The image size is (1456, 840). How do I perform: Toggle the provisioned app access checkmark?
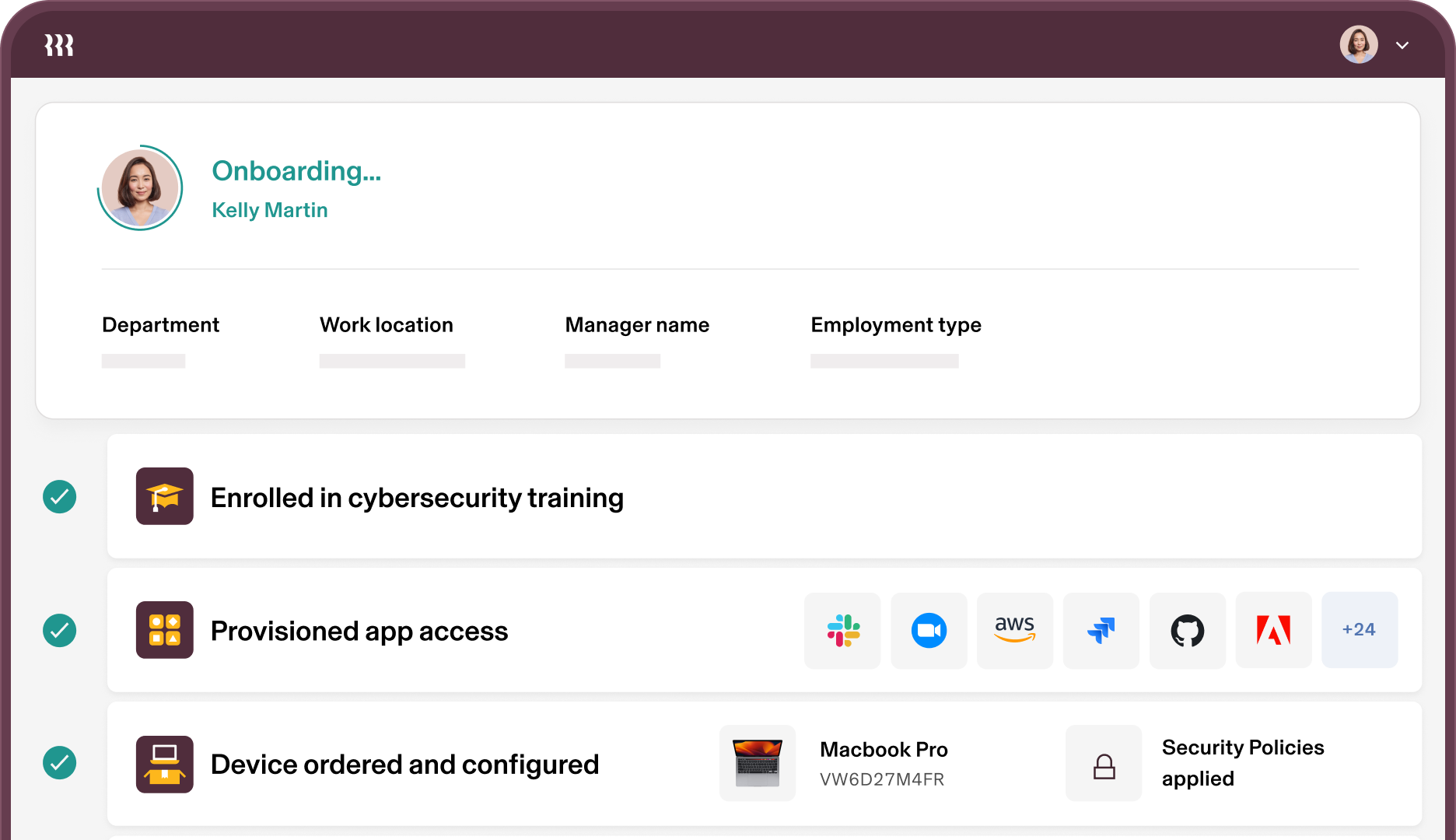(x=60, y=630)
